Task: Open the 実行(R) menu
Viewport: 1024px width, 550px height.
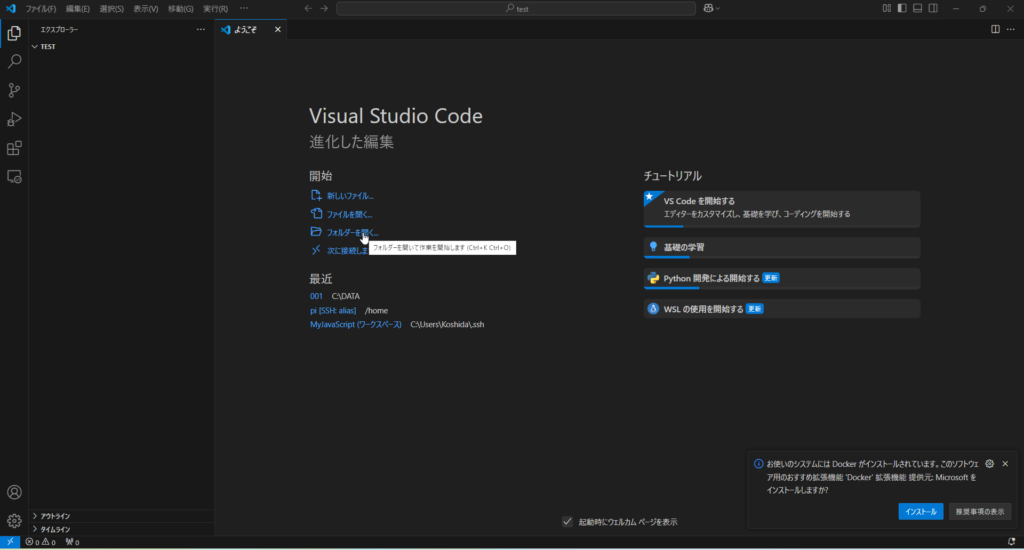Action: [216, 8]
